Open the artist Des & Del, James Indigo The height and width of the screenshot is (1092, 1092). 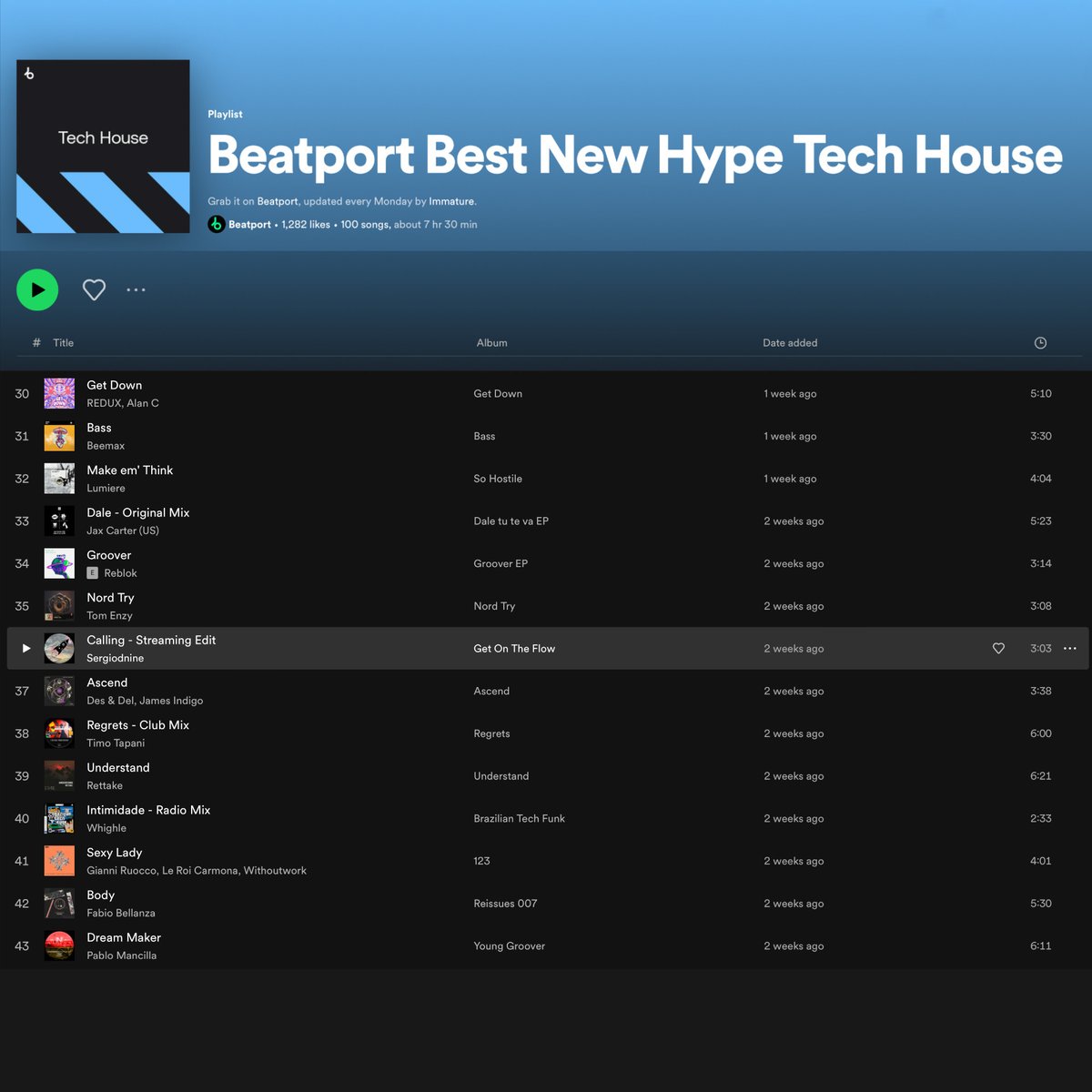145,701
